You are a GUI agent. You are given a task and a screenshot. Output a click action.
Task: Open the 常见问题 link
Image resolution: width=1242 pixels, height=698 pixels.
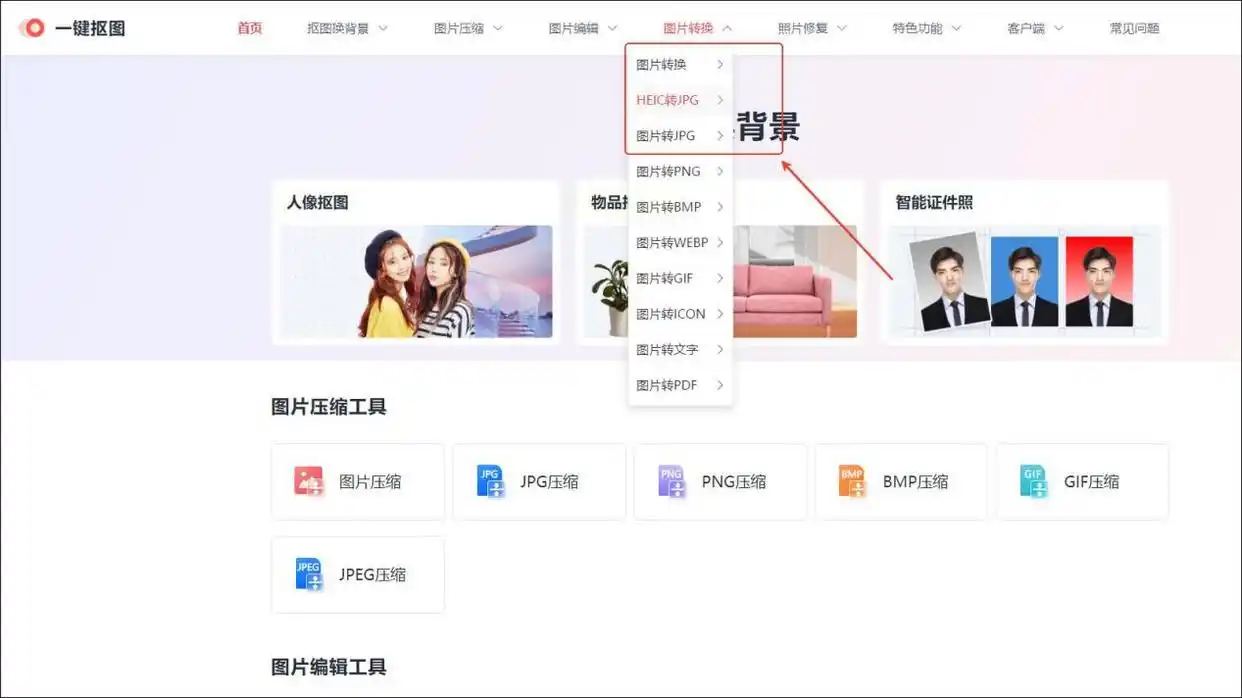click(1134, 28)
